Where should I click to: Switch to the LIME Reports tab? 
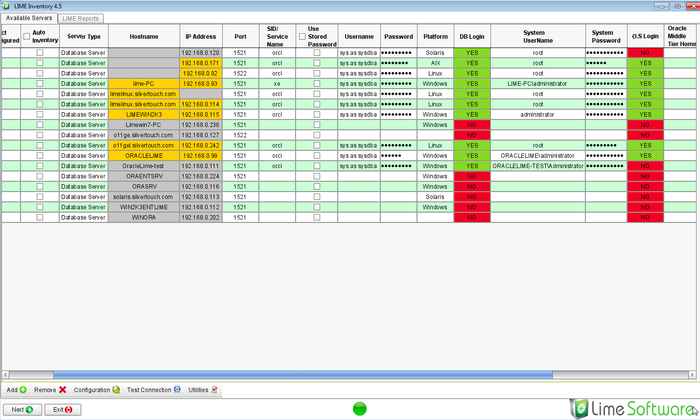point(81,18)
